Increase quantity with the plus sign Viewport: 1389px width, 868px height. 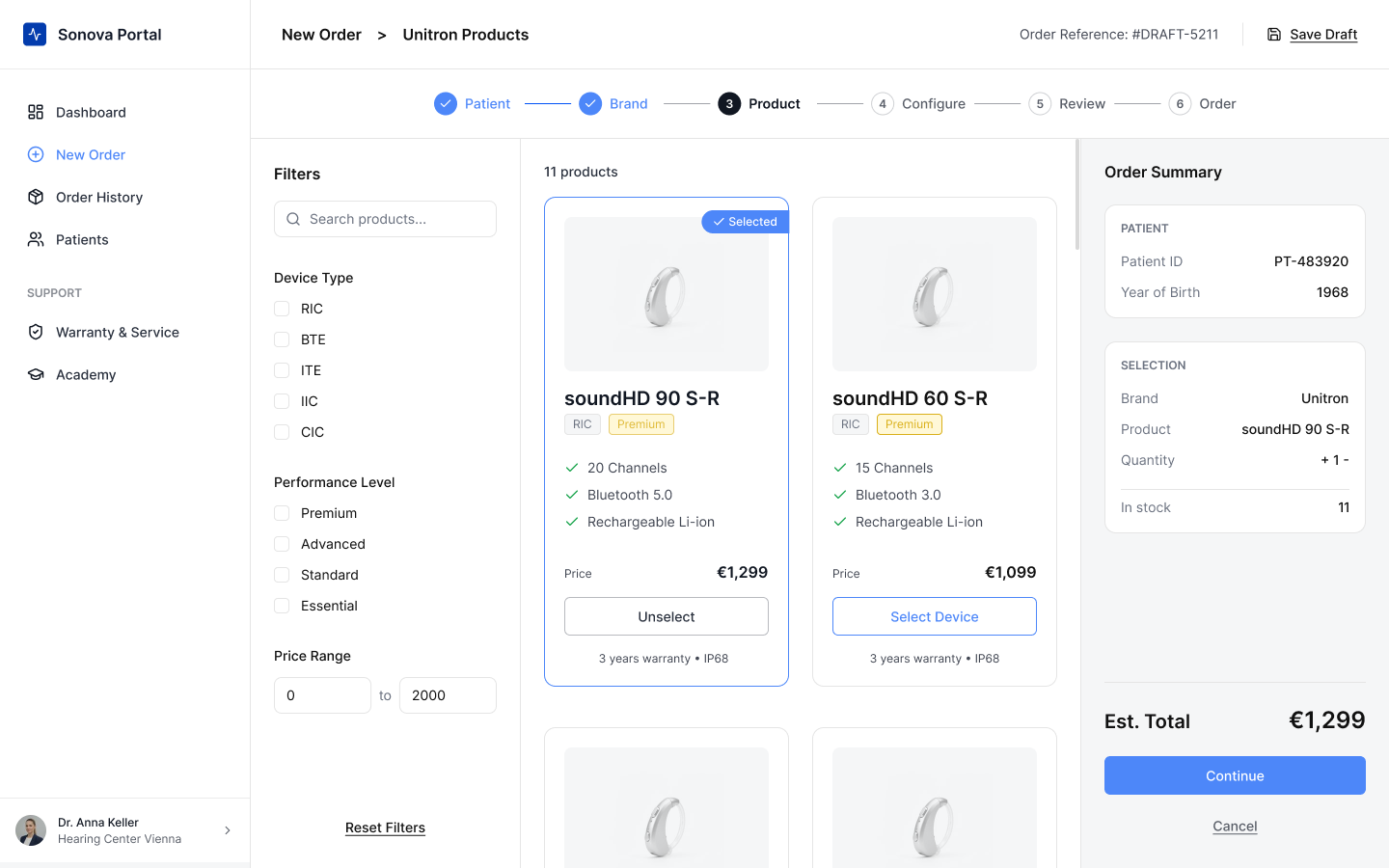click(x=1325, y=460)
